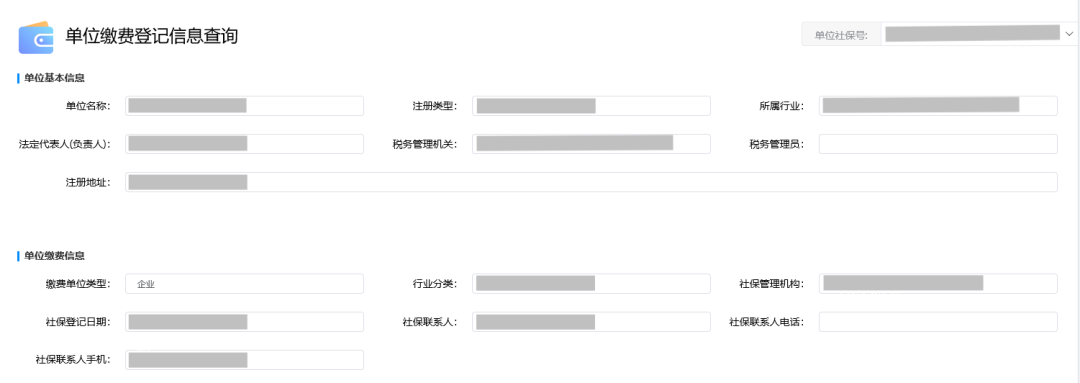The image size is (1080, 383).
Task: Focus the 注册地址 wide field
Action: click(x=591, y=182)
